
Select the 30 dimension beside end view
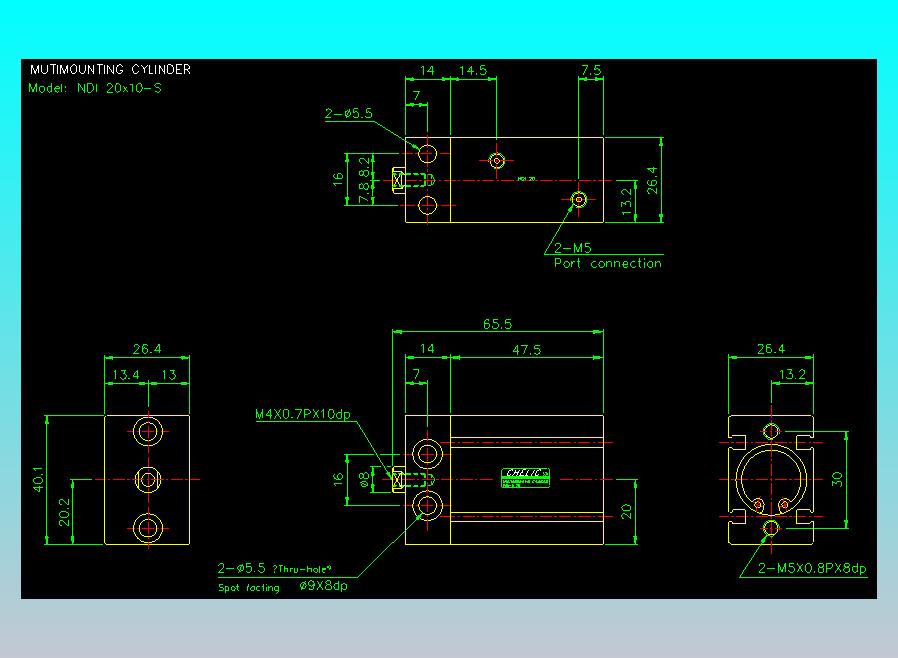838,479
